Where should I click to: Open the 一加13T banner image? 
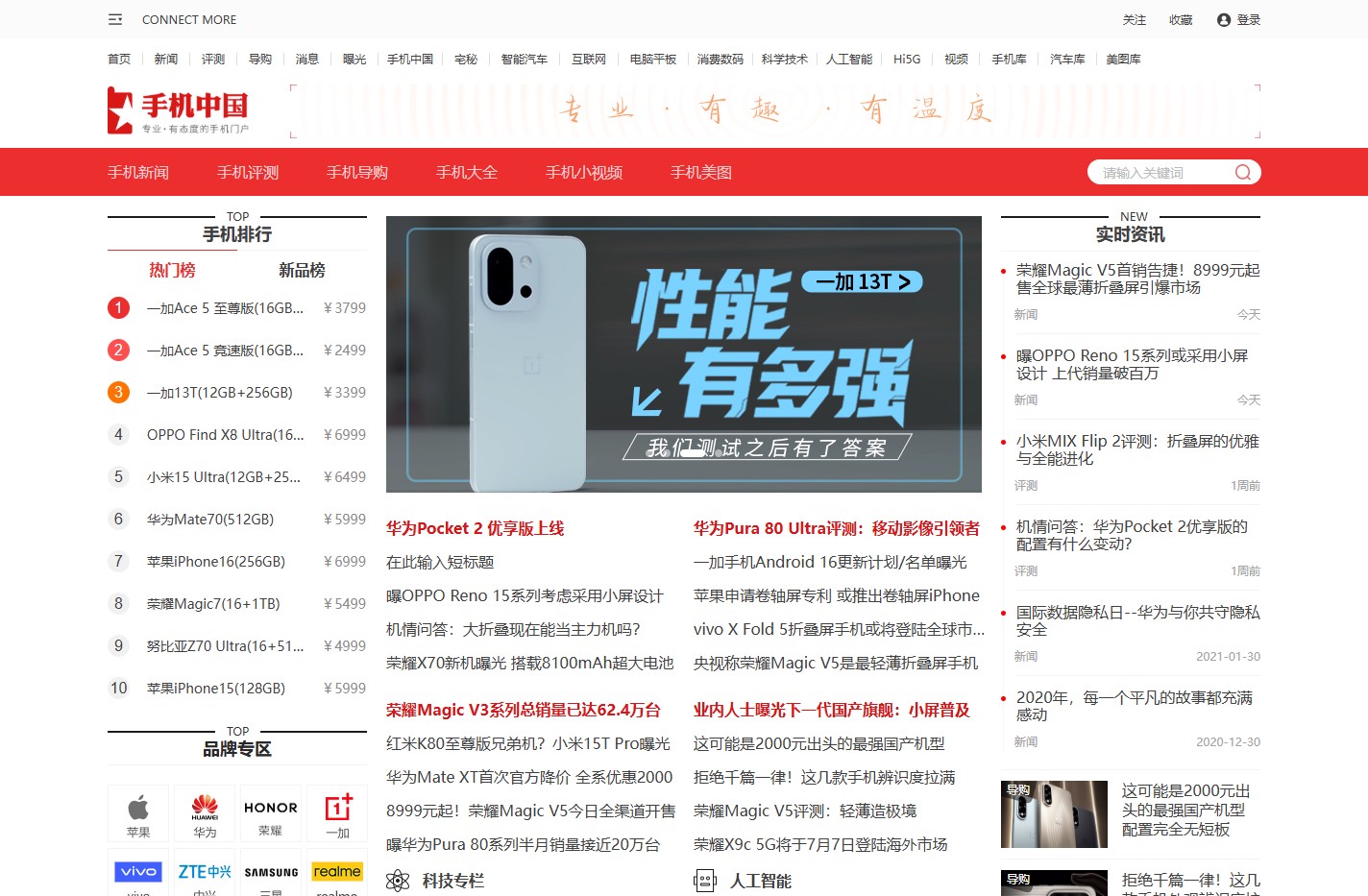(684, 354)
